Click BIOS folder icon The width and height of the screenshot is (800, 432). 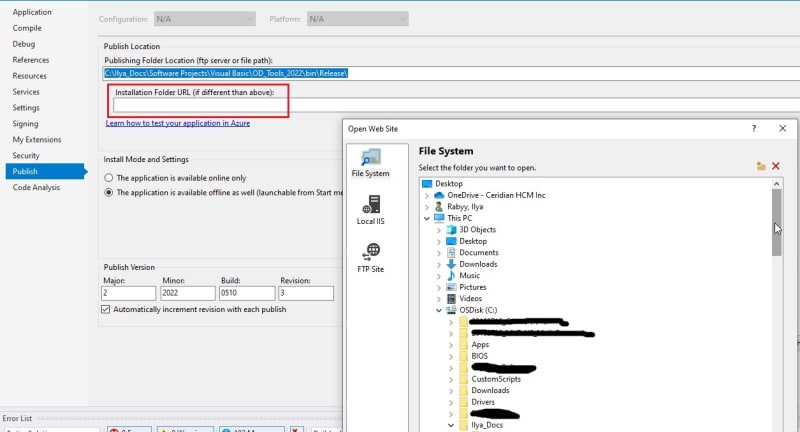[463, 356]
